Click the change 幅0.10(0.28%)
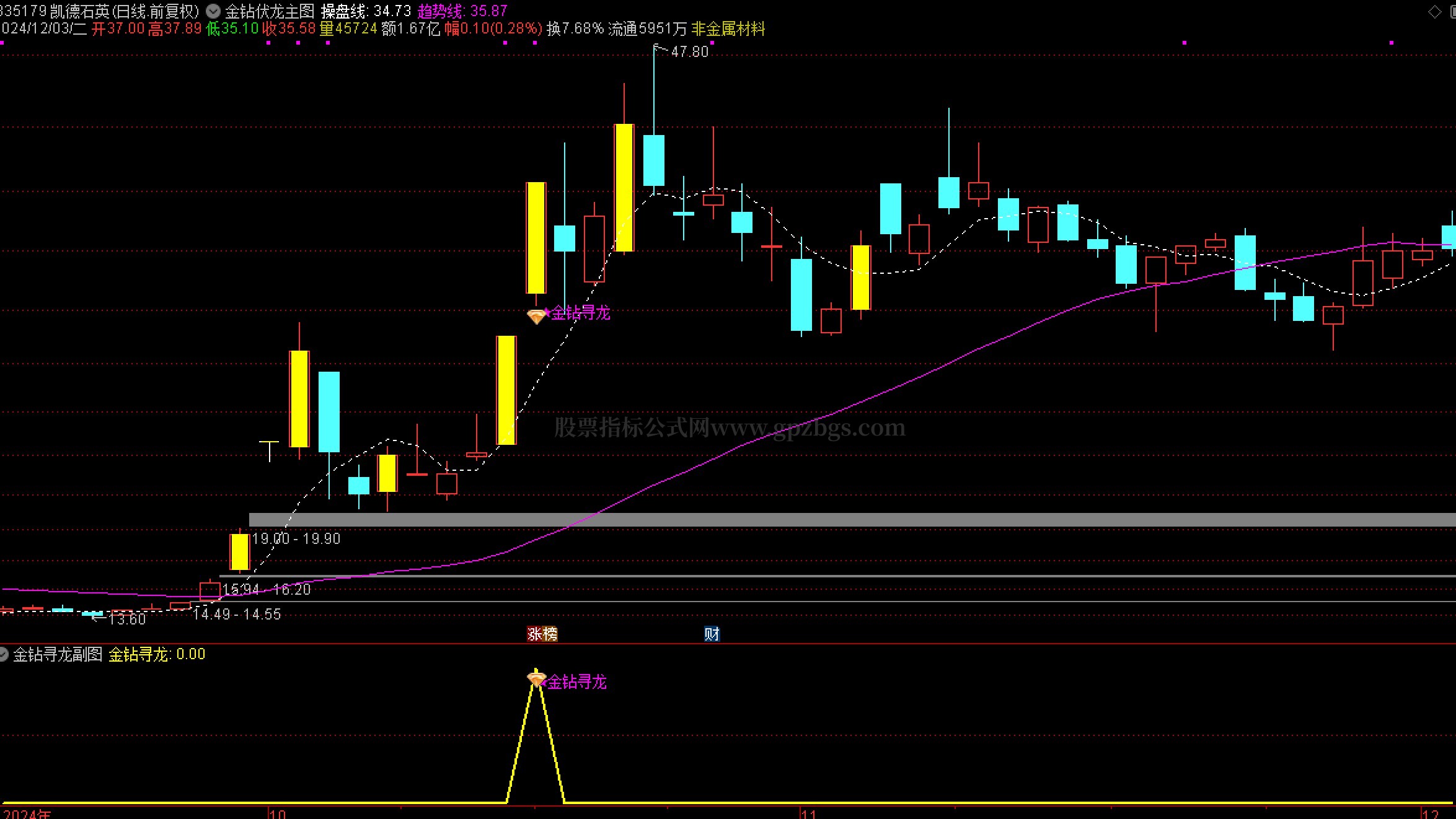Screen dimensions: 1456x819 [x=493, y=28]
